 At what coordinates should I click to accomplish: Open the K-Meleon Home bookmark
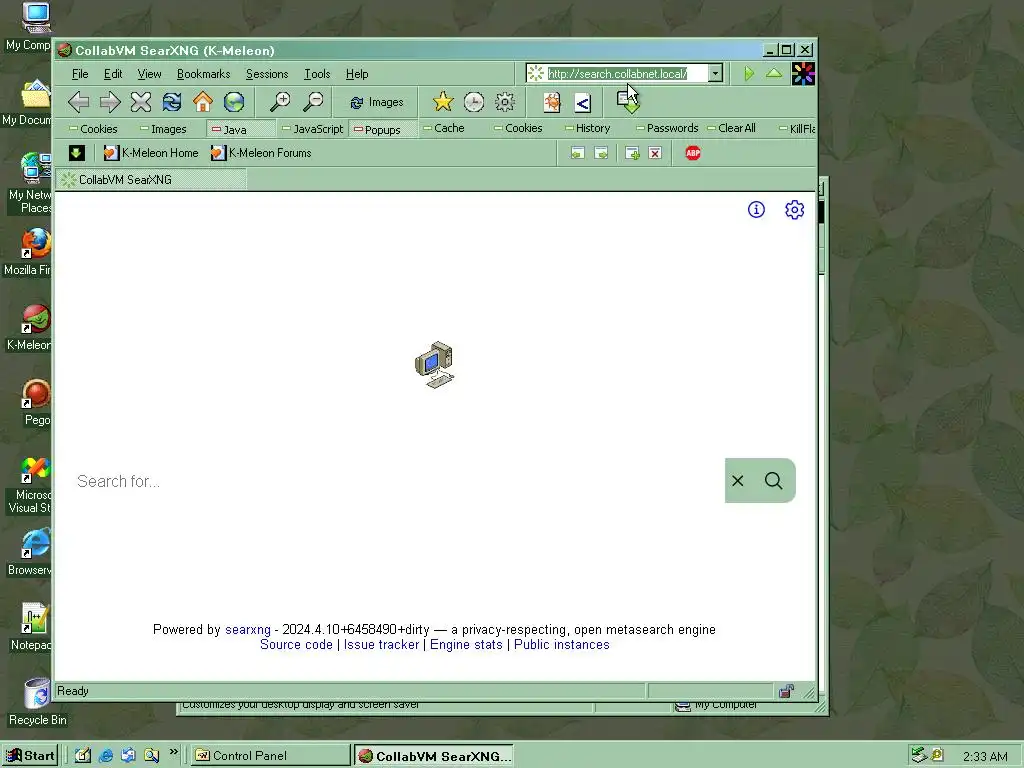[151, 153]
